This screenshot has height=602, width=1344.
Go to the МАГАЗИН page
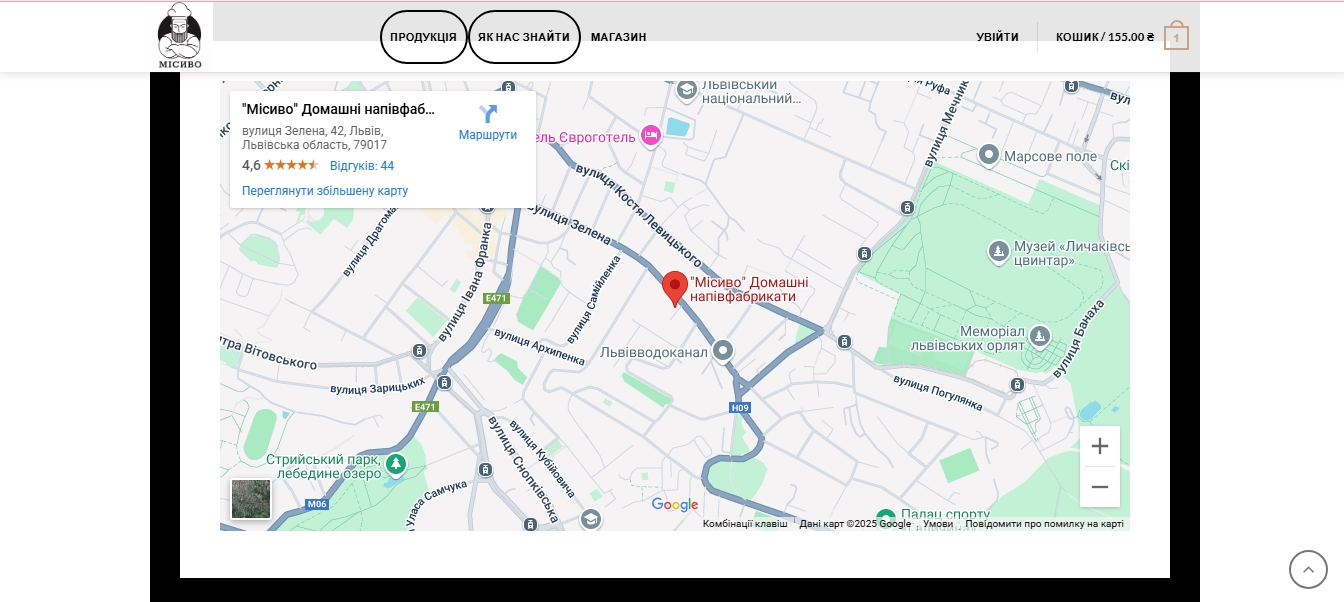pos(618,37)
